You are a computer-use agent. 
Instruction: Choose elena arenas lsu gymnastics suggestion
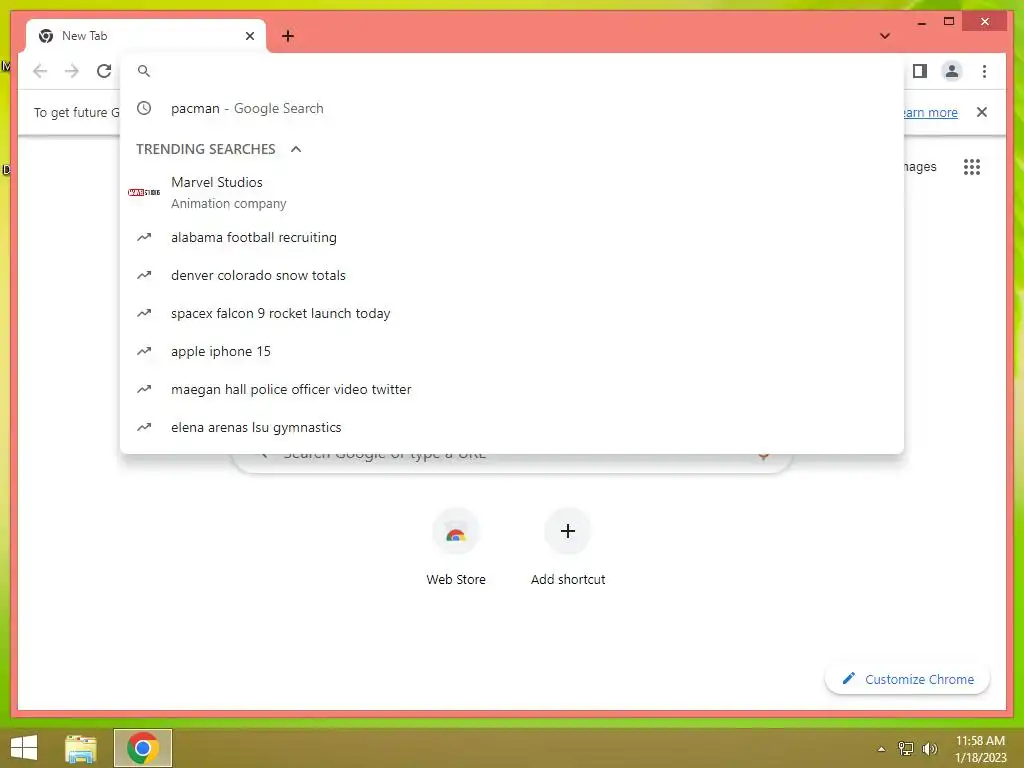[x=512, y=427]
